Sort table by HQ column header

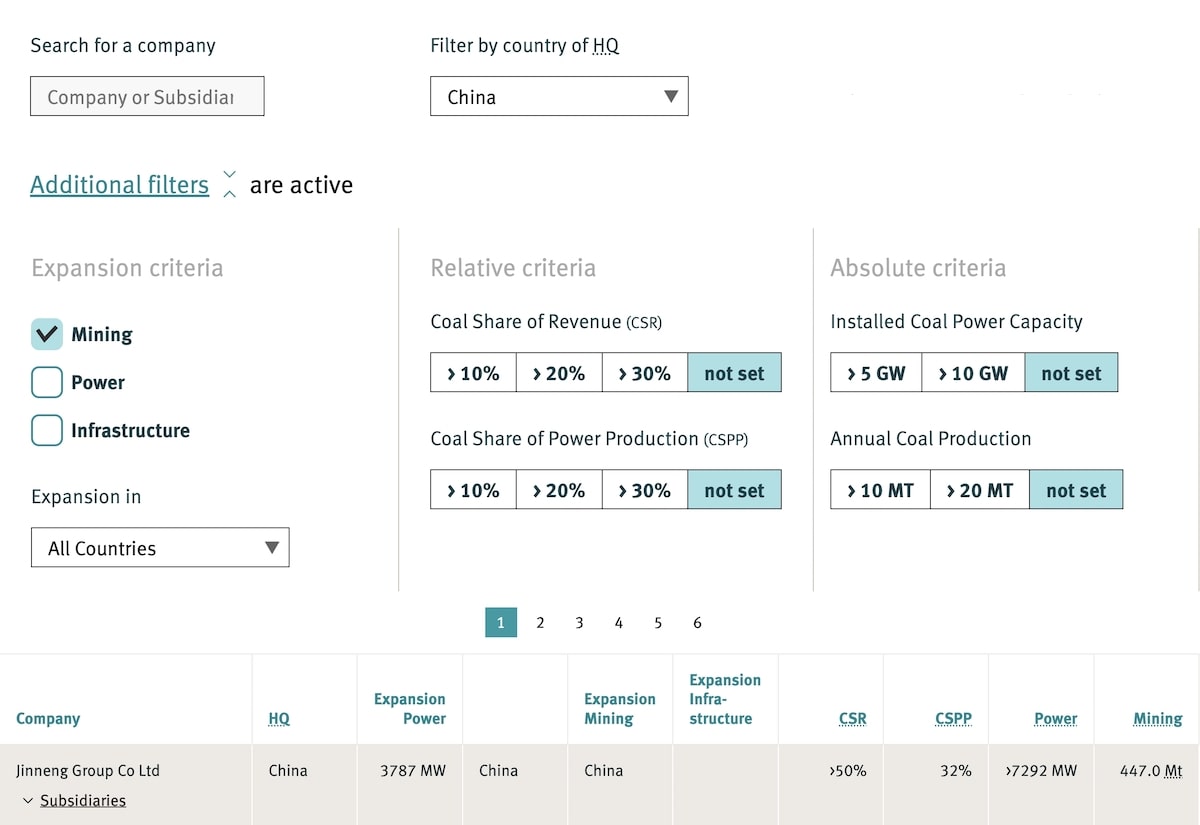coord(279,719)
